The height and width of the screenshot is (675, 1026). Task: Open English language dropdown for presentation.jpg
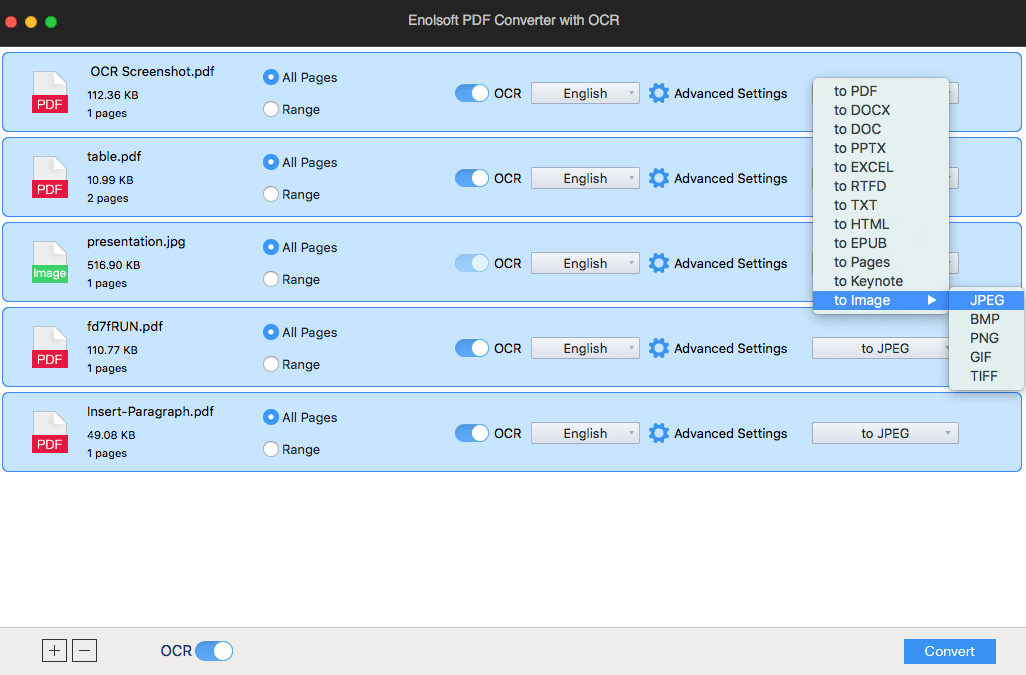[585, 263]
